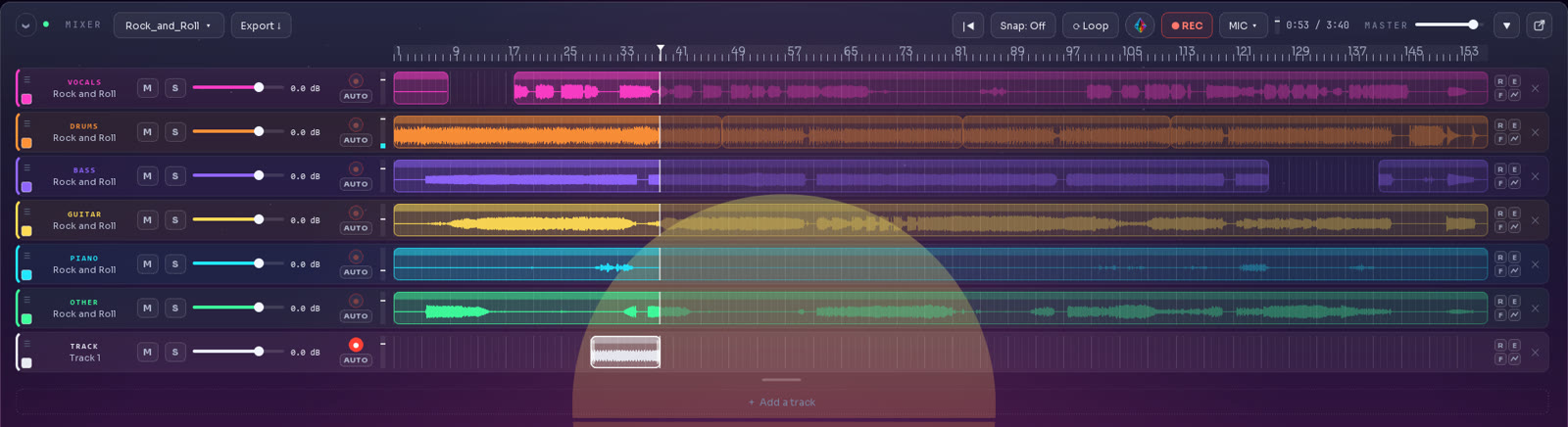
Task: Open the Rock_and_Roll project dropdown
Action: click(x=169, y=25)
